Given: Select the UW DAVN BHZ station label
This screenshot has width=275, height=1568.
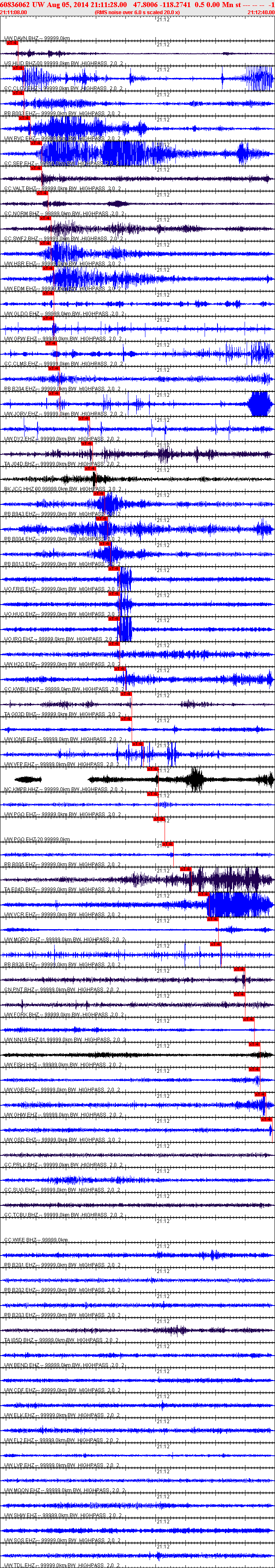Looking at the screenshot, I should click(37, 38).
